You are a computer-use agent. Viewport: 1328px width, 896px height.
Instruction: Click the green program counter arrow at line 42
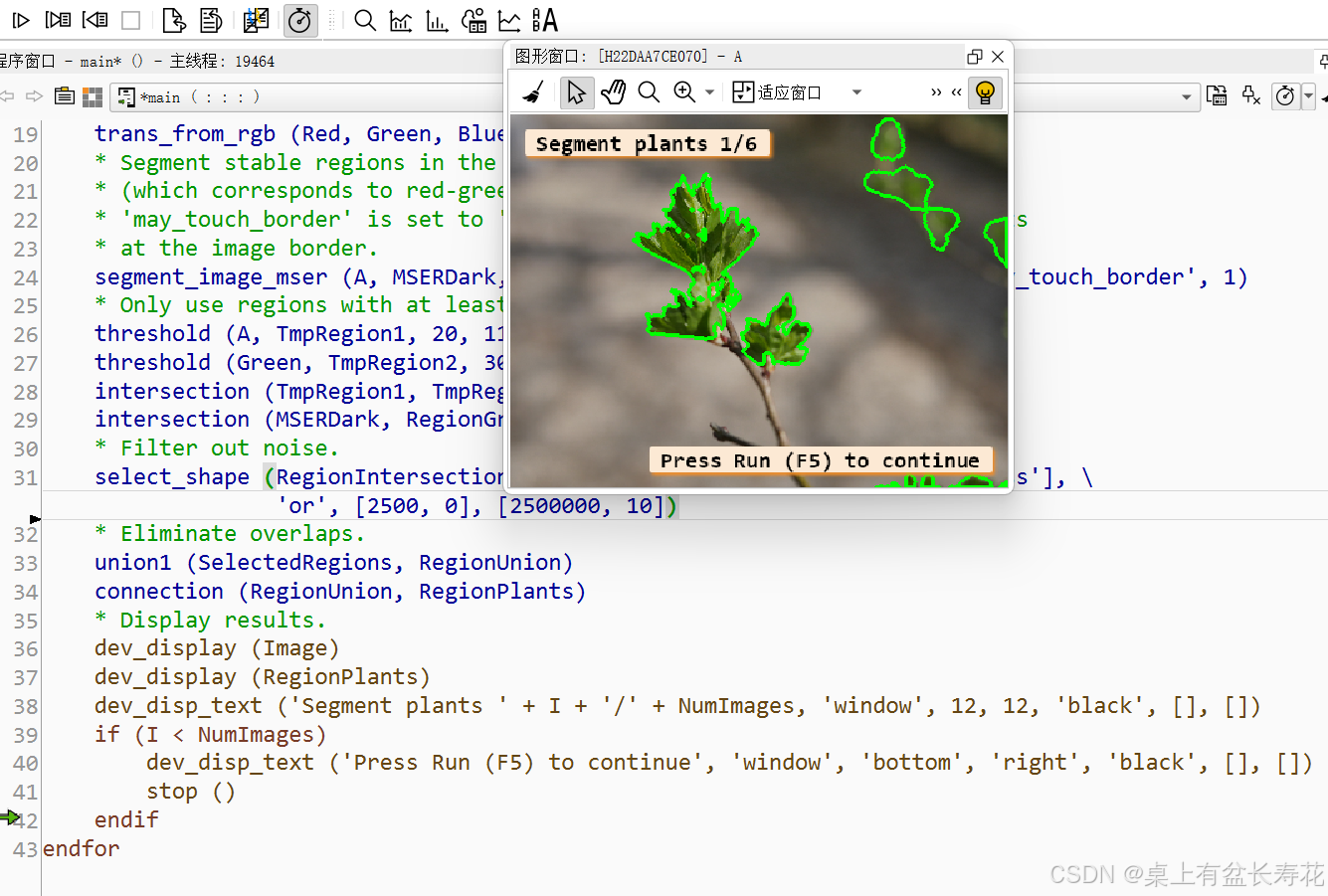pos(10,817)
